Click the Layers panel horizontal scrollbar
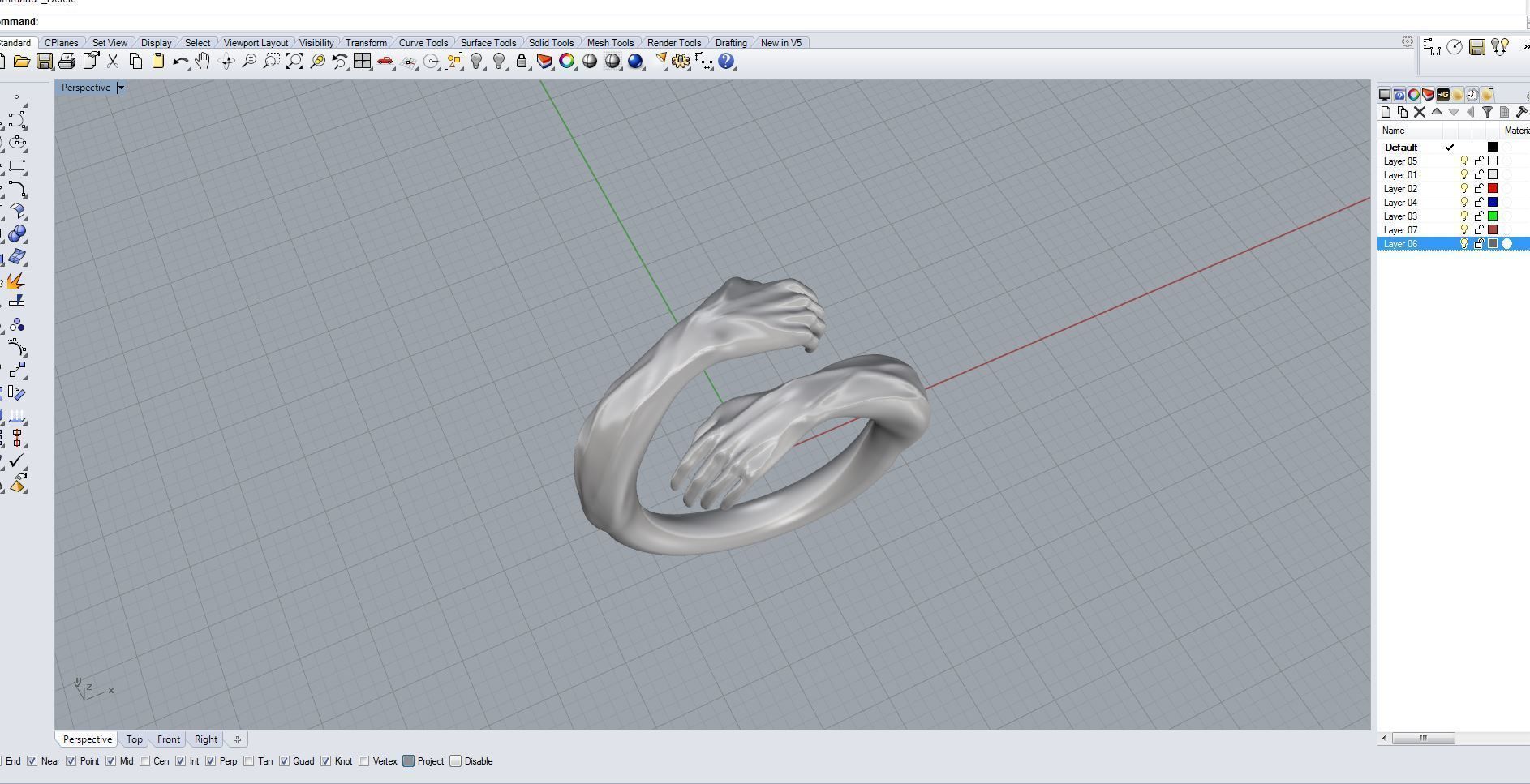The width and height of the screenshot is (1530, 784). coord(1423,738)
